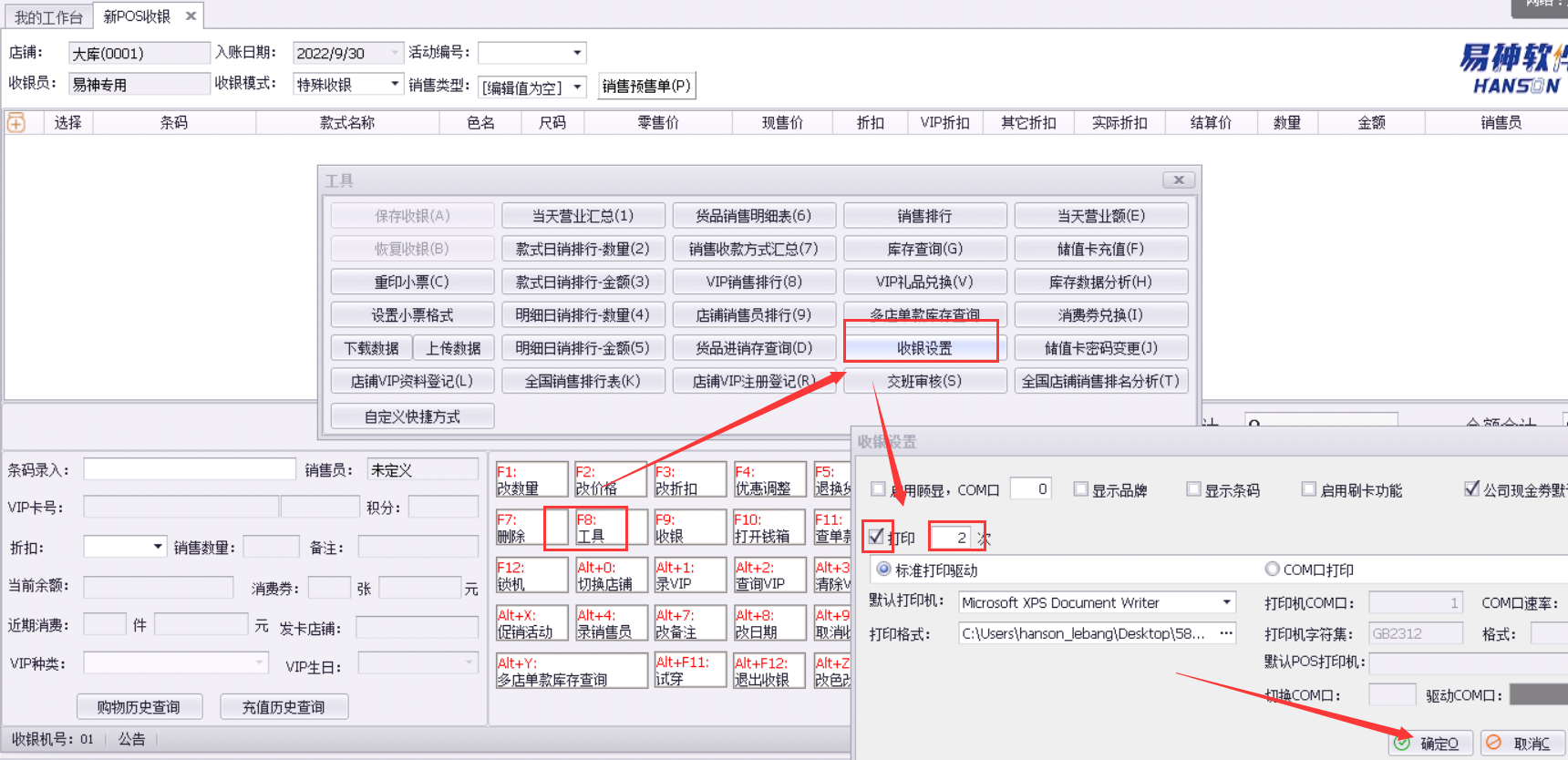The height and width of the screenshot is (760, 1568).
Task: Click the 条码录入 barcode input field
Action: tap(190, 469)
